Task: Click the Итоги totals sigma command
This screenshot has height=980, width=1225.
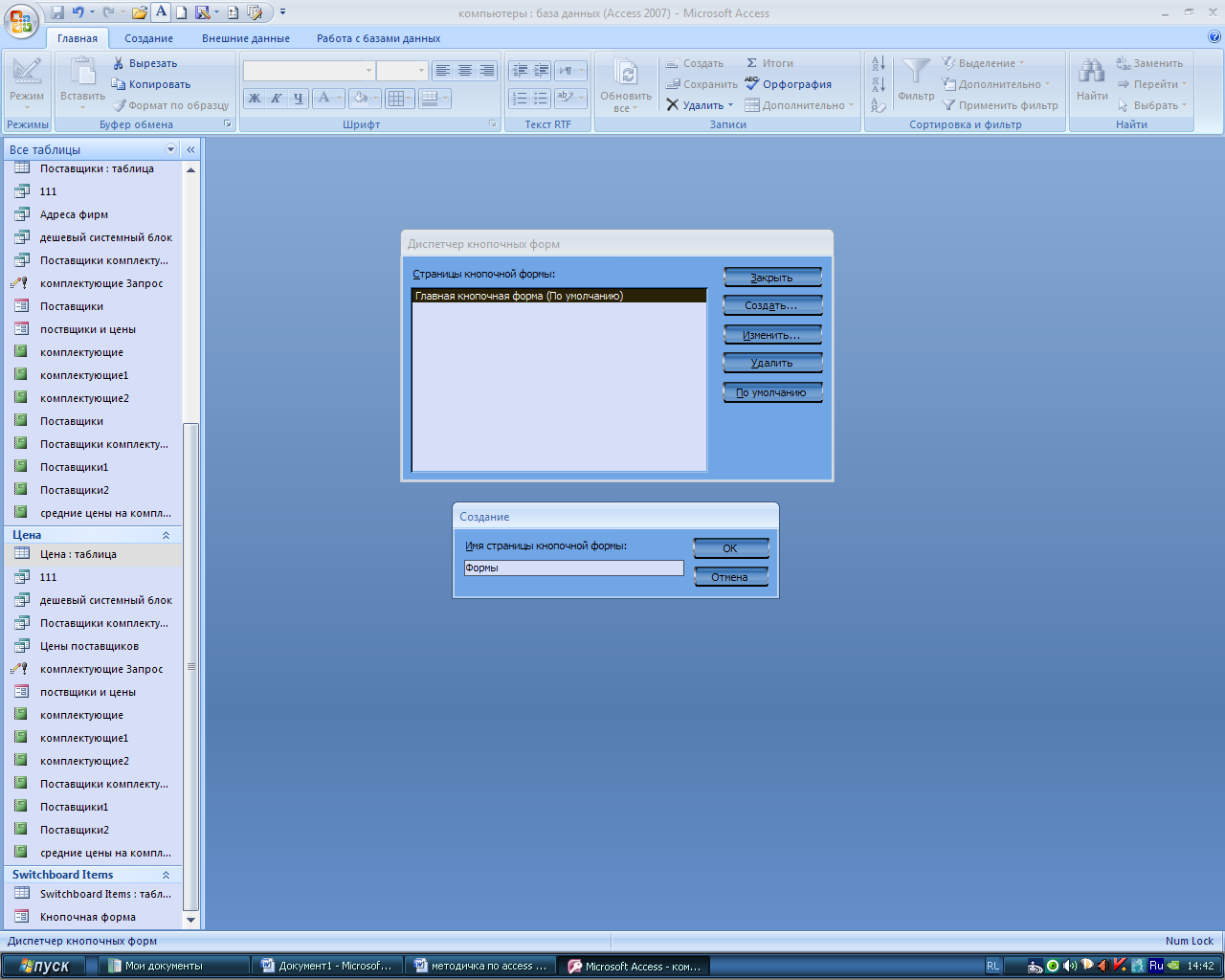Action: [769, 63]
